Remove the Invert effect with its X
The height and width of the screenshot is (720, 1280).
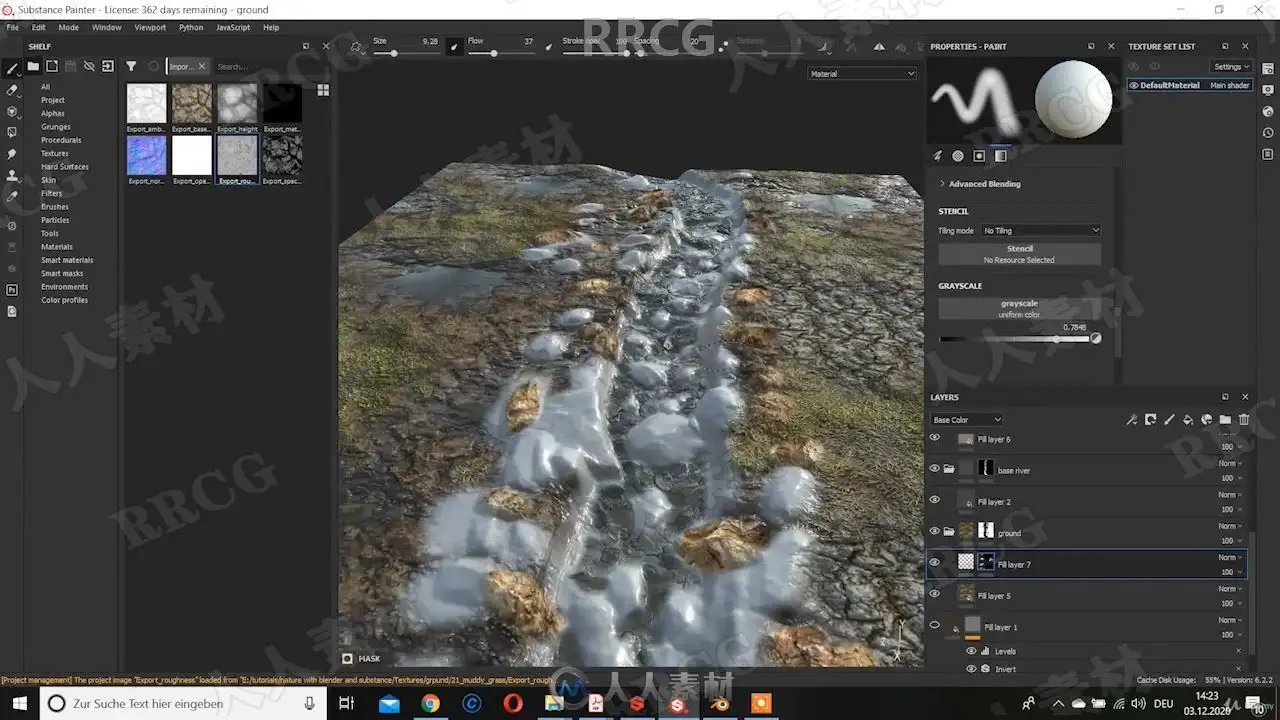pos(1238,668)
